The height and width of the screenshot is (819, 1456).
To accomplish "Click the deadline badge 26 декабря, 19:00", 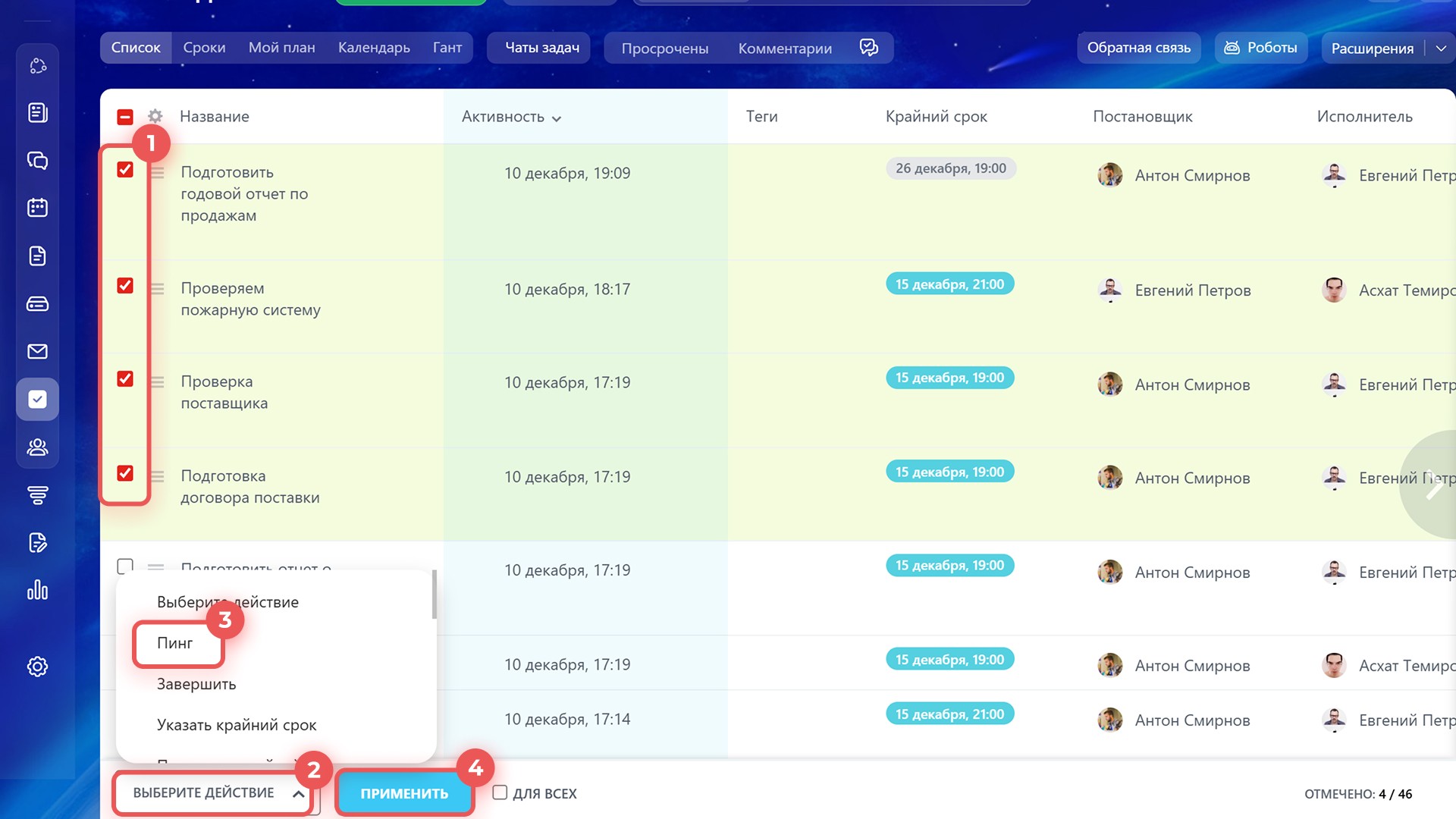I will click(950, 168).
